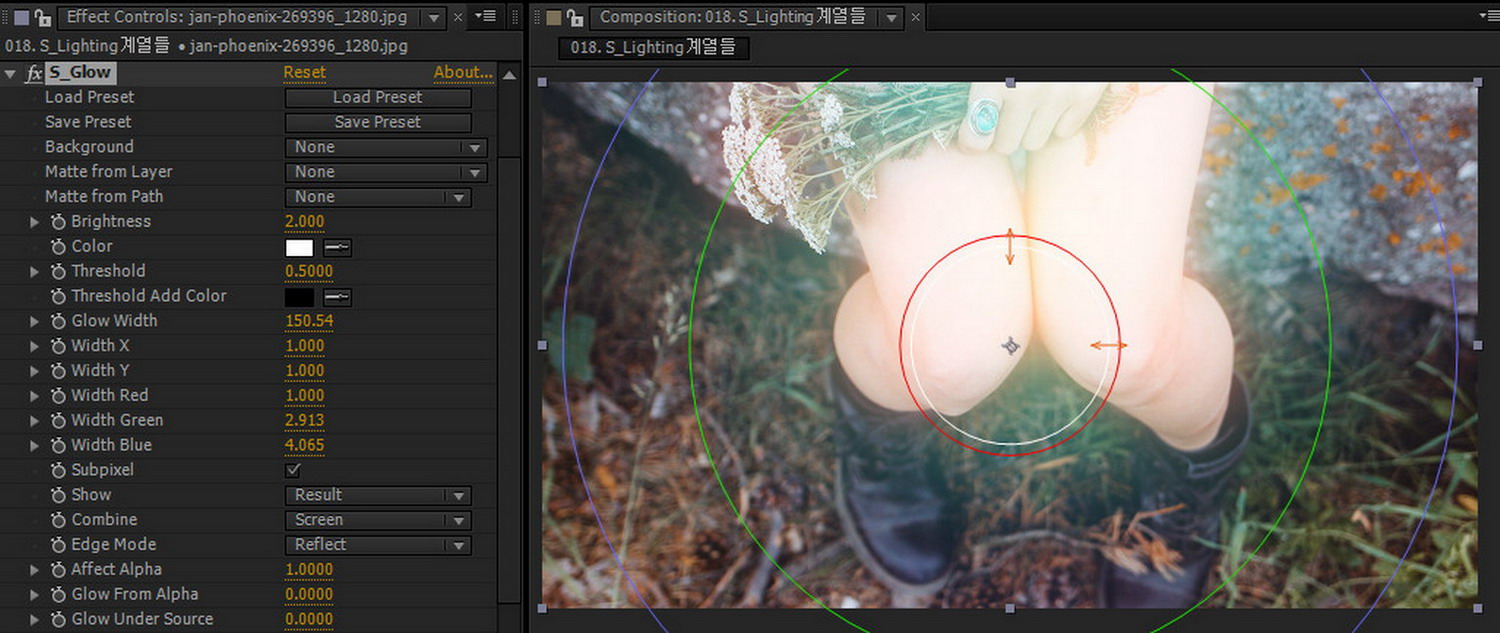Open the Combine dropdown set to Screen

(378, 520)
